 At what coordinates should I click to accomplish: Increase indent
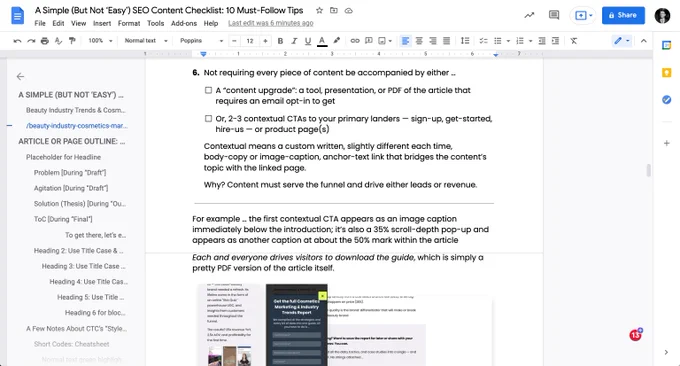click(x=555, y=41)
